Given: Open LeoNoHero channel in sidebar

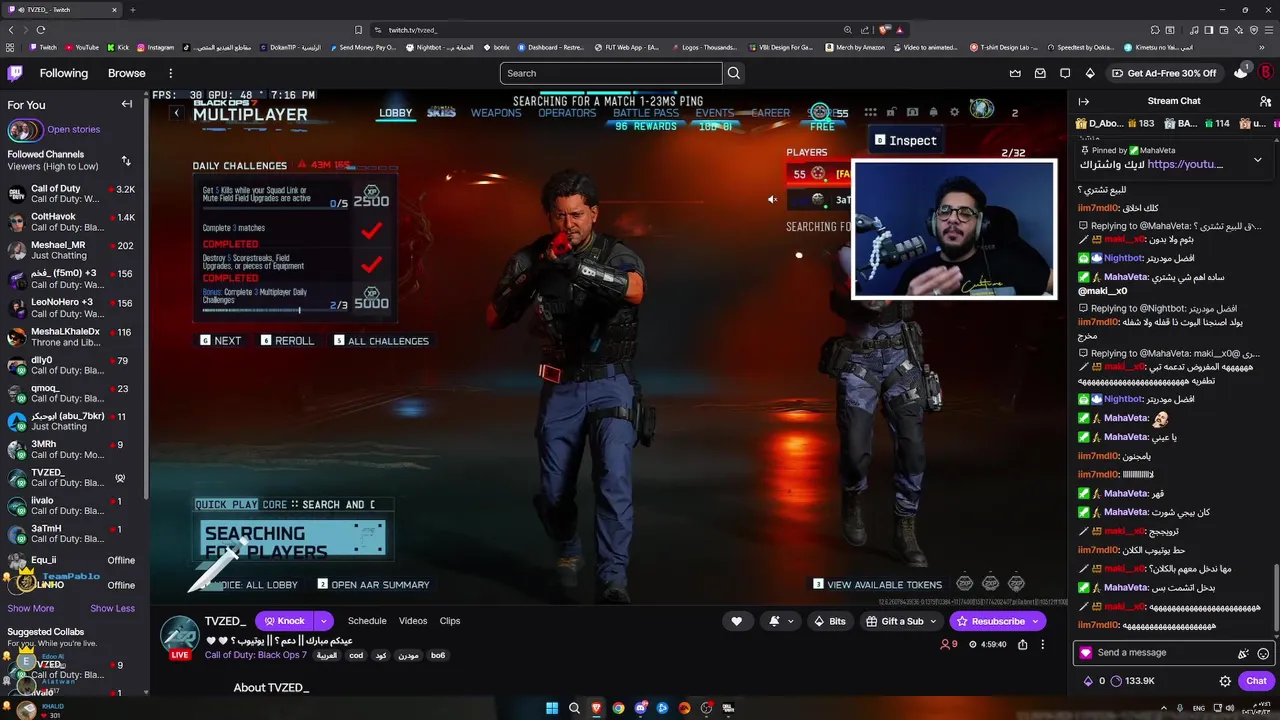Looking at the screenshot, I should tap(74, 308).
